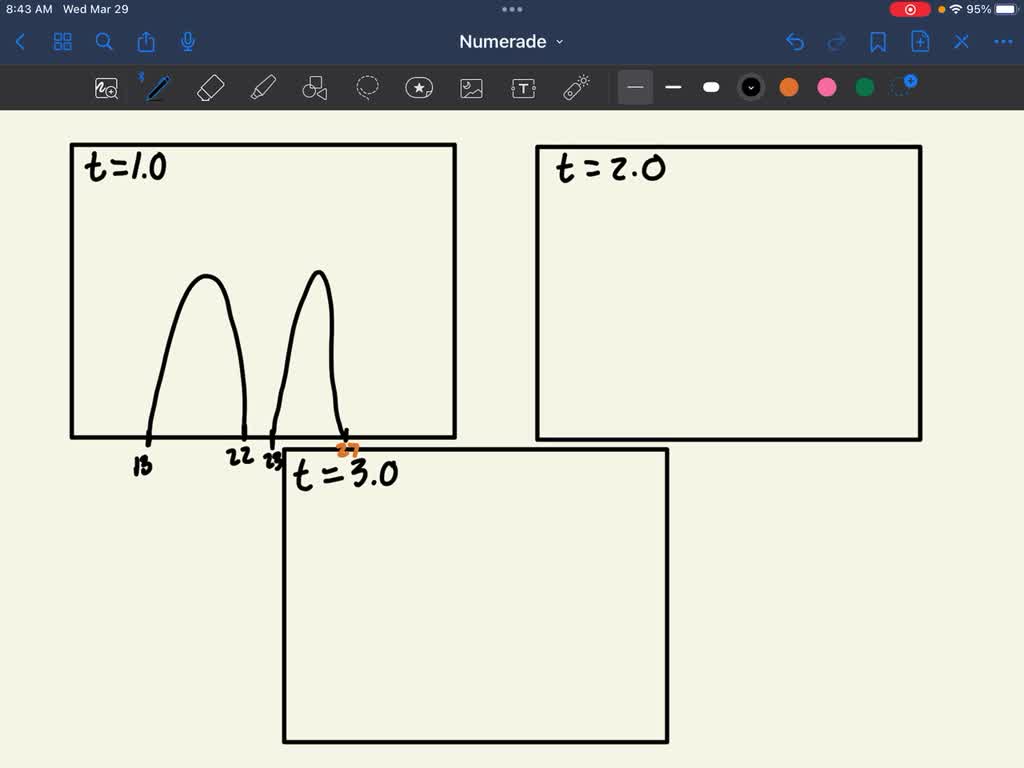Pick the highlighter tool

[x=262, y=88]
